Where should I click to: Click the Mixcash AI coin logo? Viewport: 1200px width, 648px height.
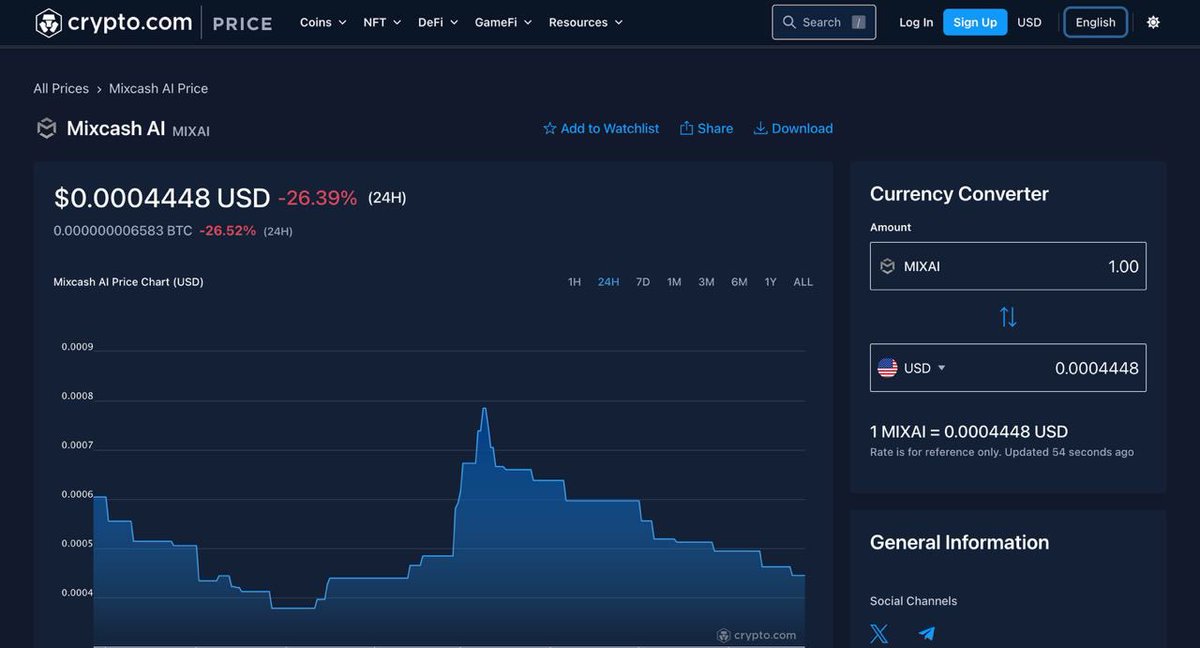click(46, 128)
